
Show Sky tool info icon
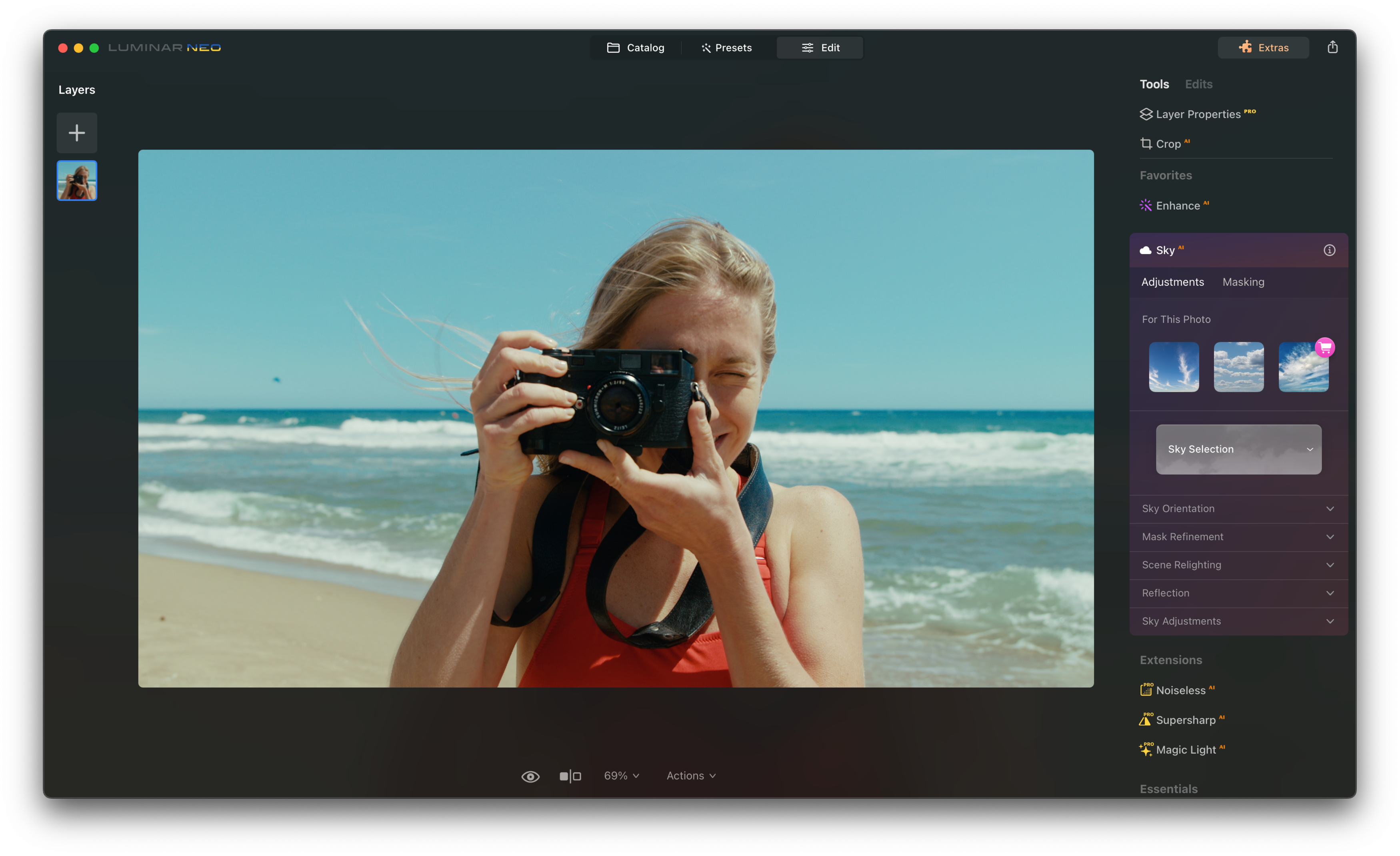(1330, 250)
